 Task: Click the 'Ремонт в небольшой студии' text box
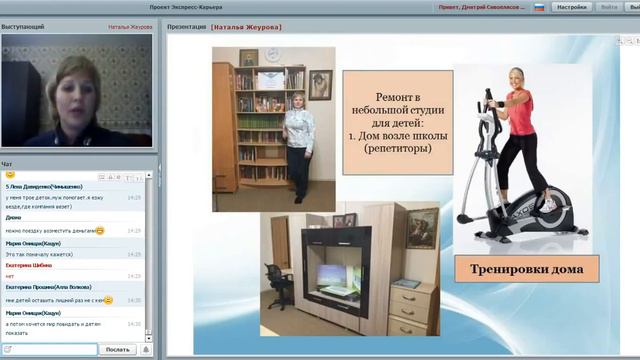click(x=398, y=122)
